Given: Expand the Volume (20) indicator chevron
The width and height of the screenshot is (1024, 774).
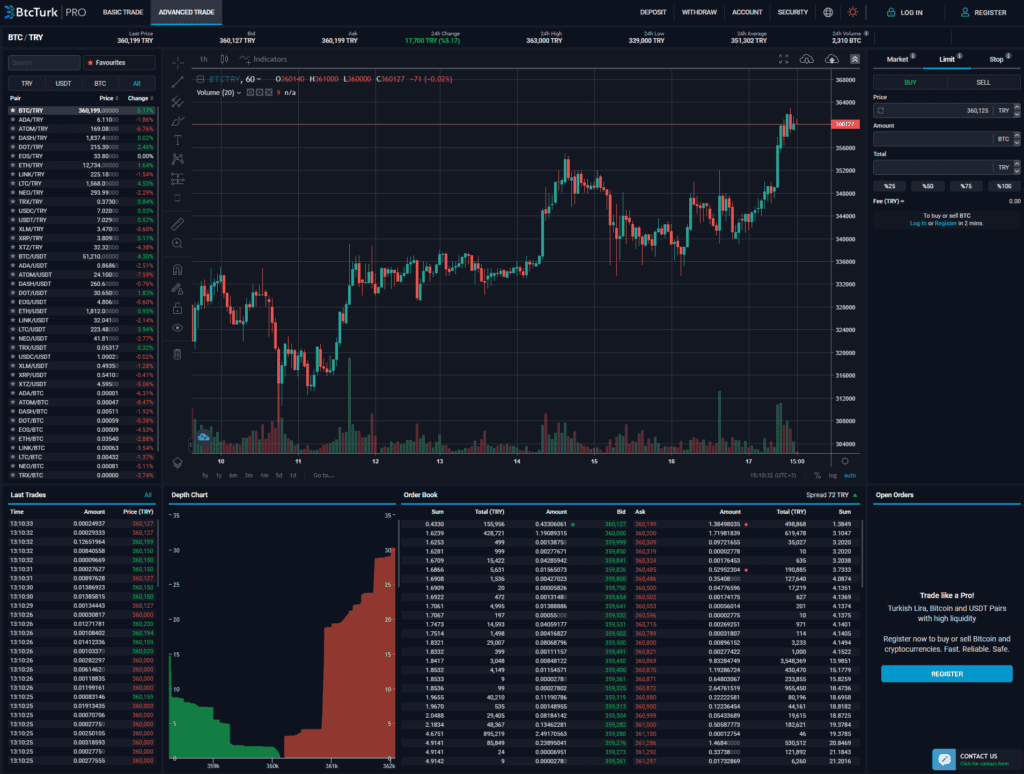Looking at the screenshot, I should 239,93.
